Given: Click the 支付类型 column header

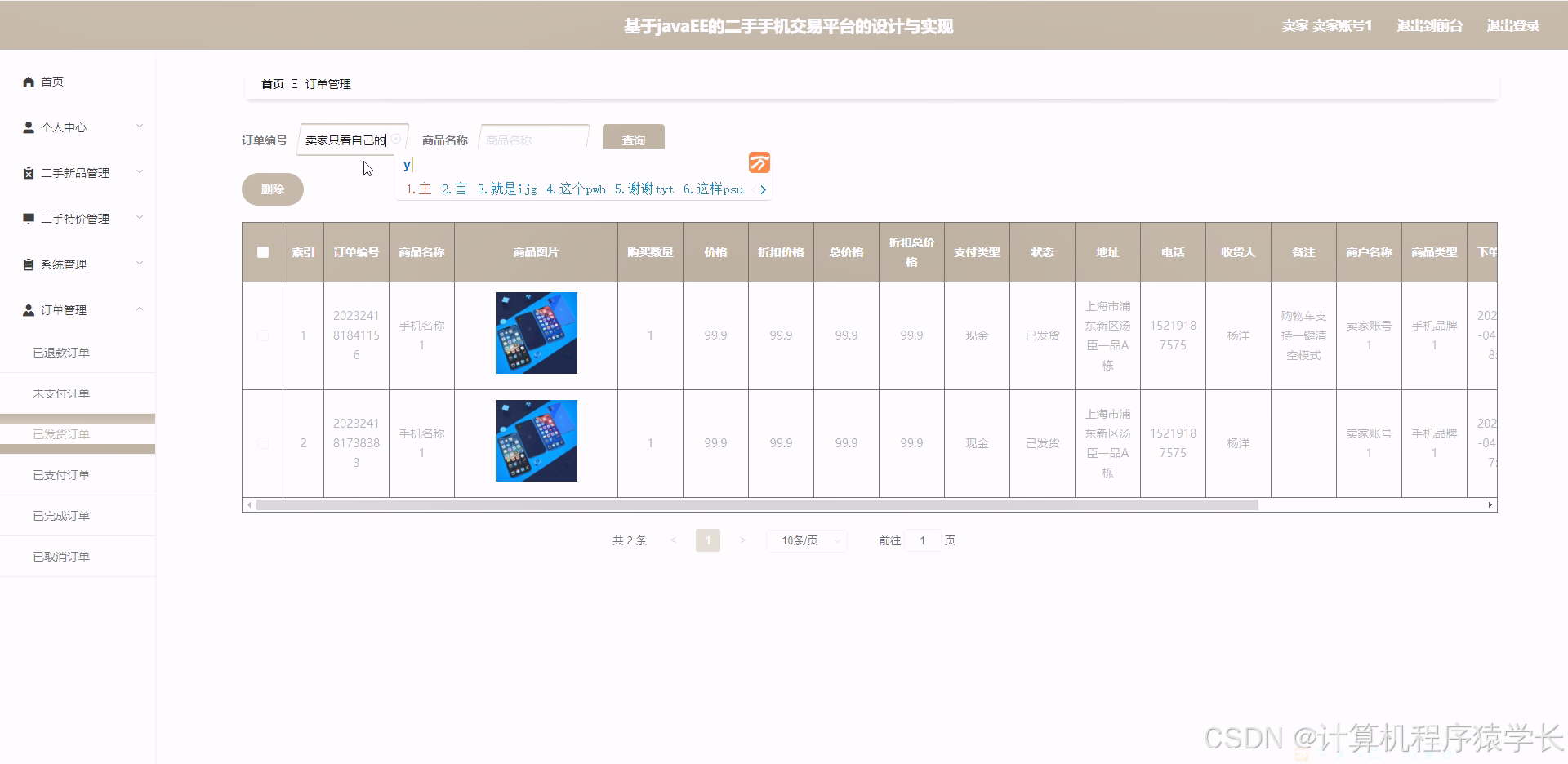Looking at the screenshot, I should [x=977, y=252].
